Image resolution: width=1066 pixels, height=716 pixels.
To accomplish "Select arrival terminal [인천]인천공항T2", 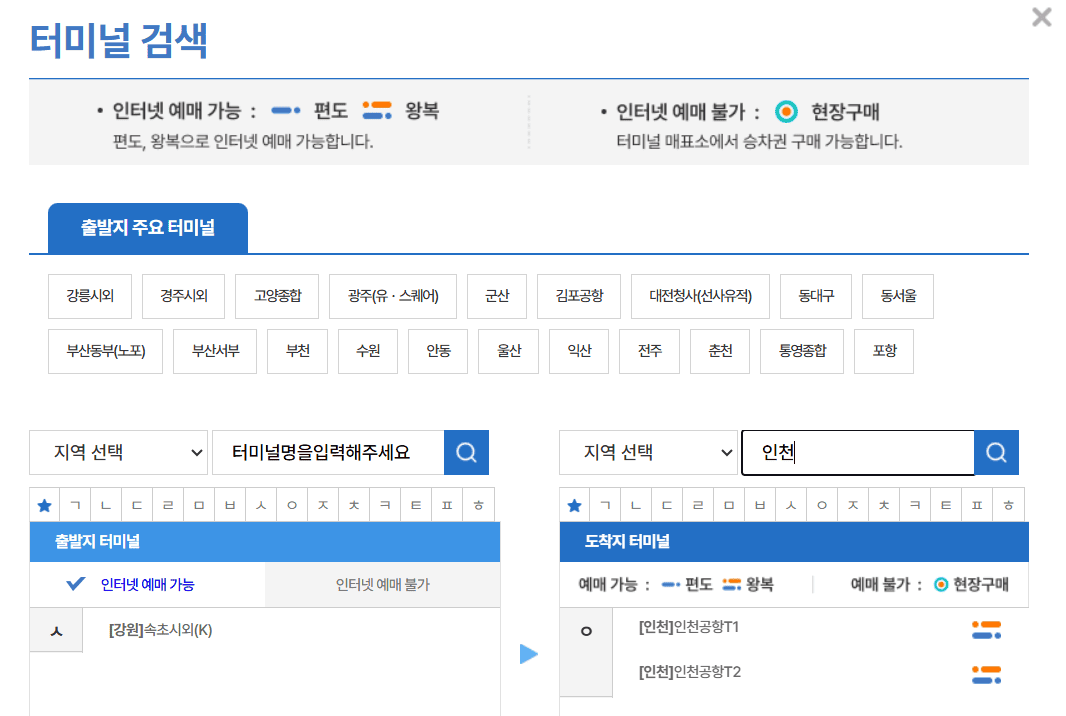I will pos(689,672).
